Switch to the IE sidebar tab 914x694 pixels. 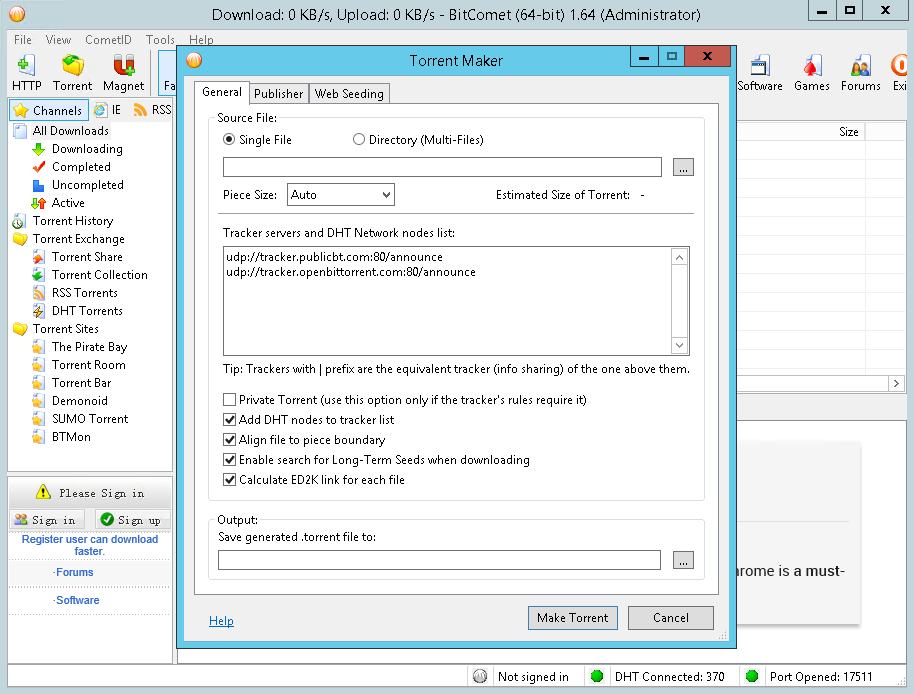point(108,110)
